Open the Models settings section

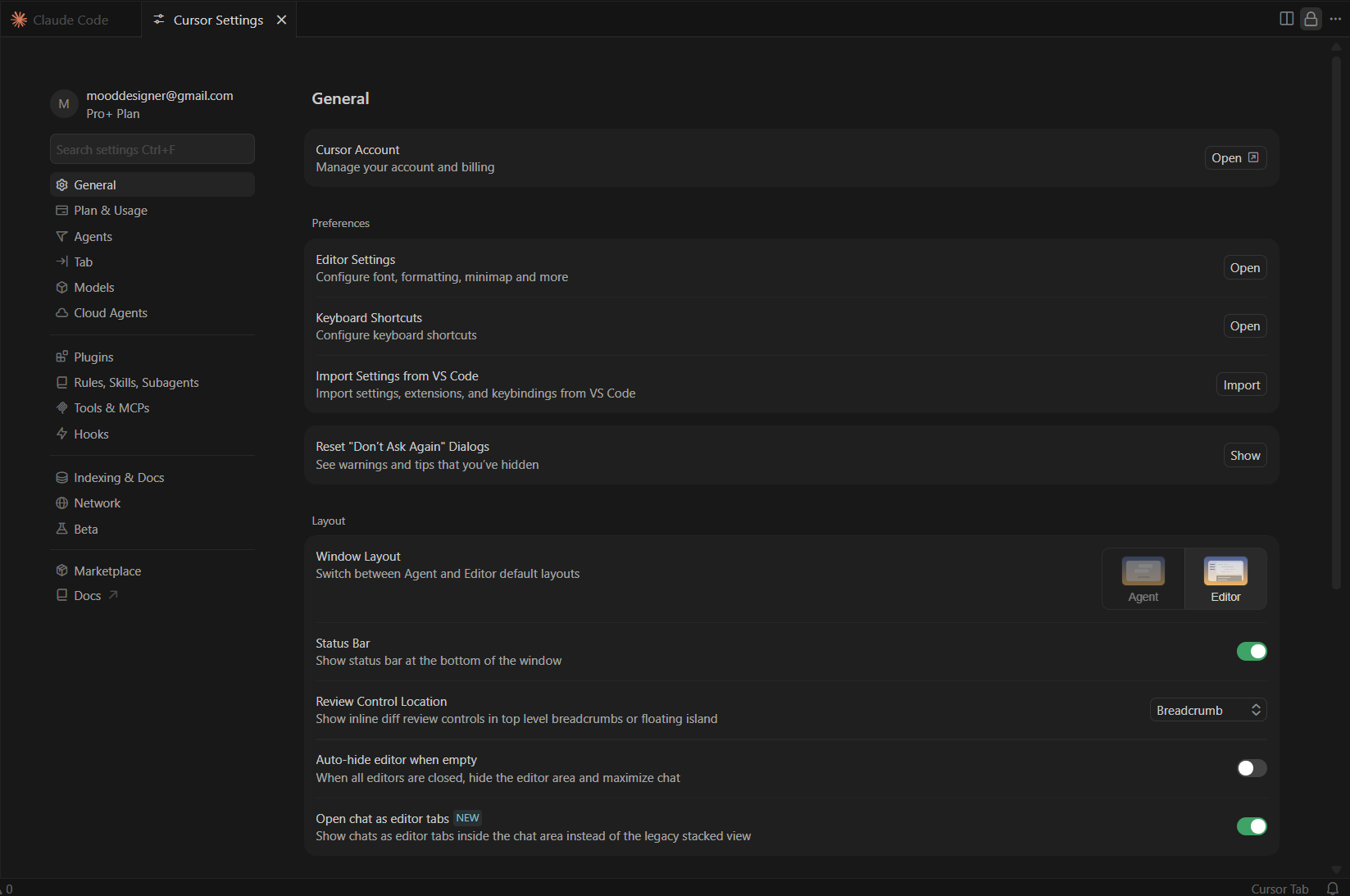point(94,288)
